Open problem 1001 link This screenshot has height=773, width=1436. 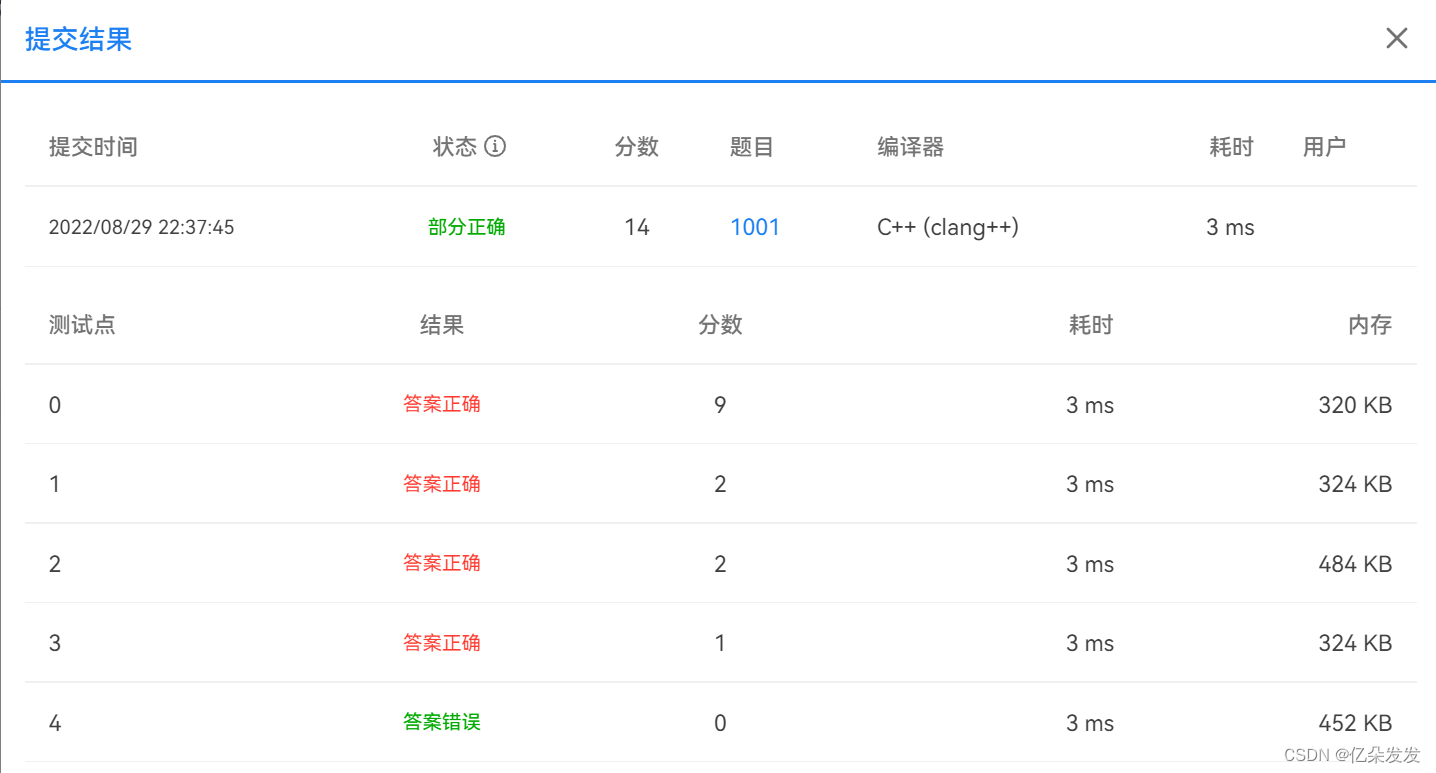point(755,227)
